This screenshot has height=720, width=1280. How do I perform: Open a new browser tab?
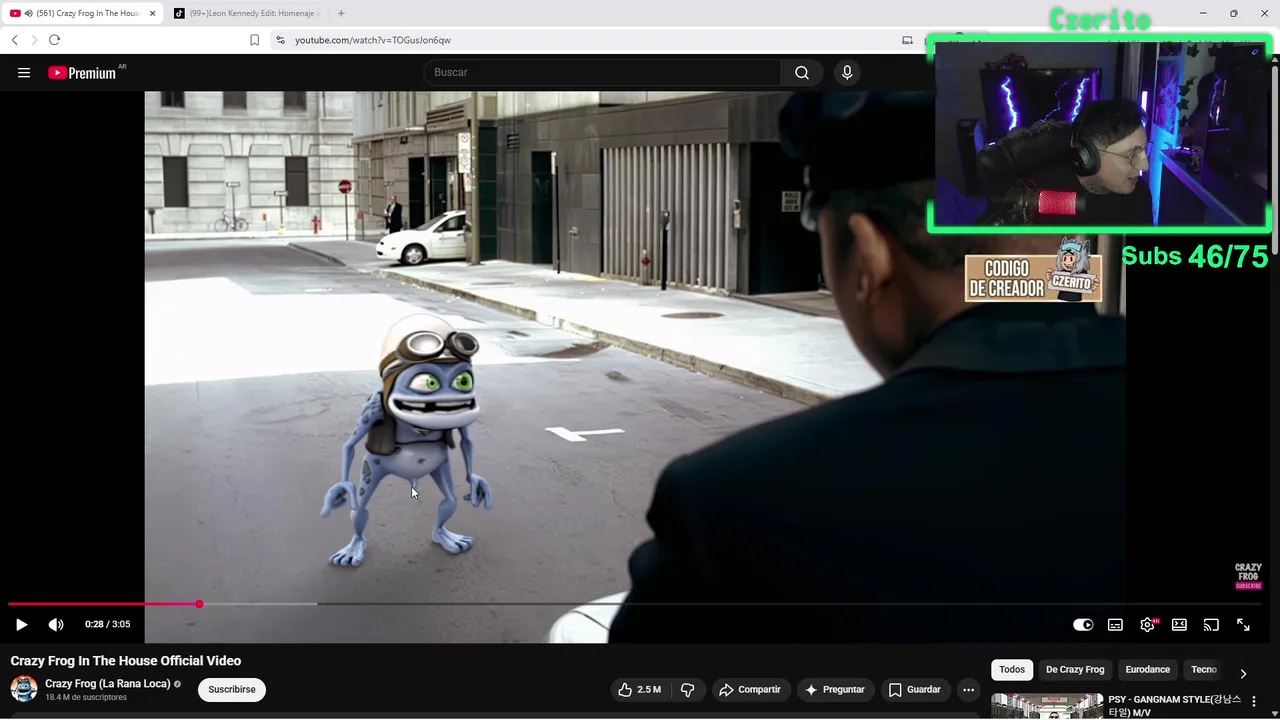pyautogui.click(x=341, y=13)
